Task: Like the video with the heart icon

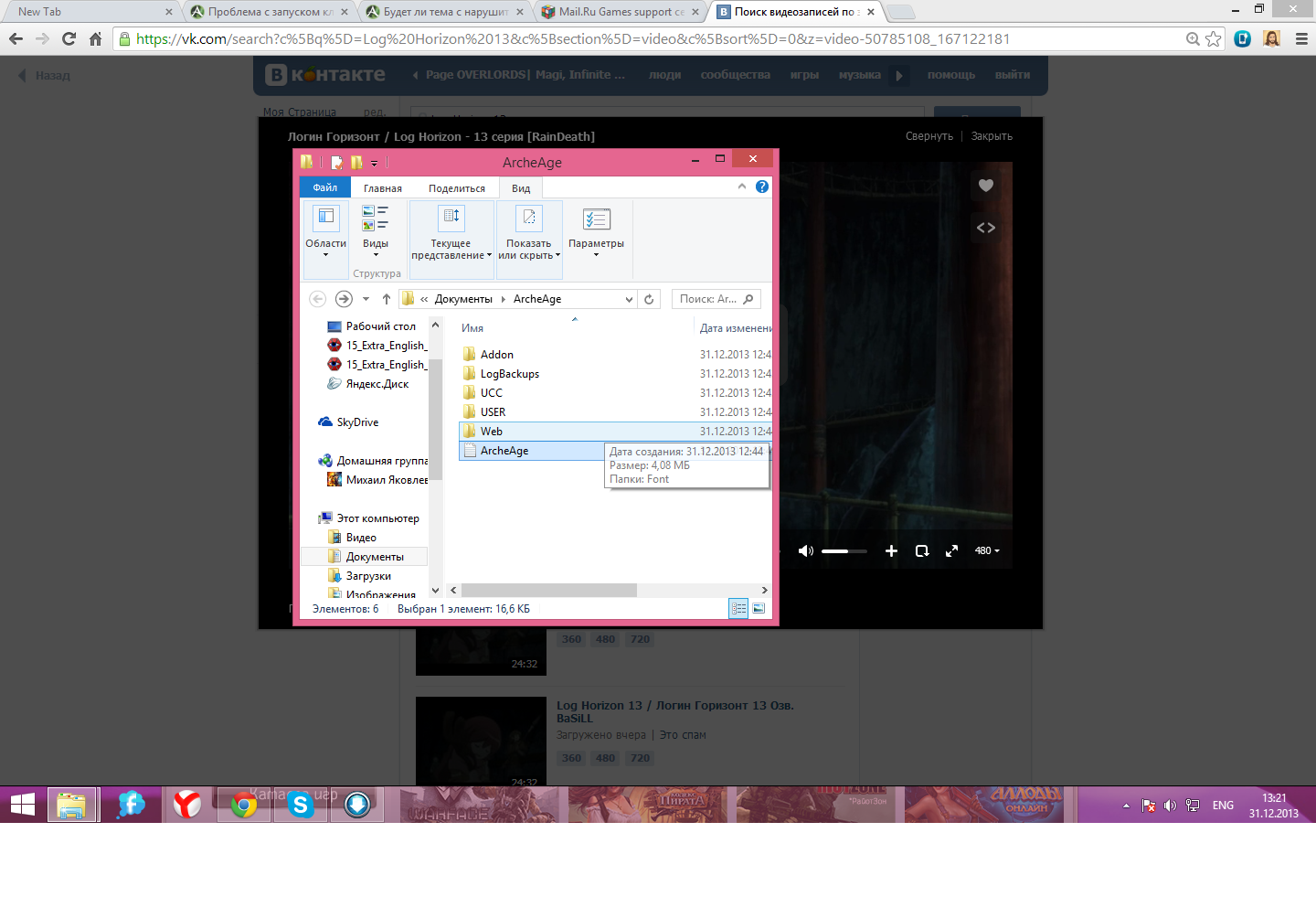Action: click(x=986, y=186)
